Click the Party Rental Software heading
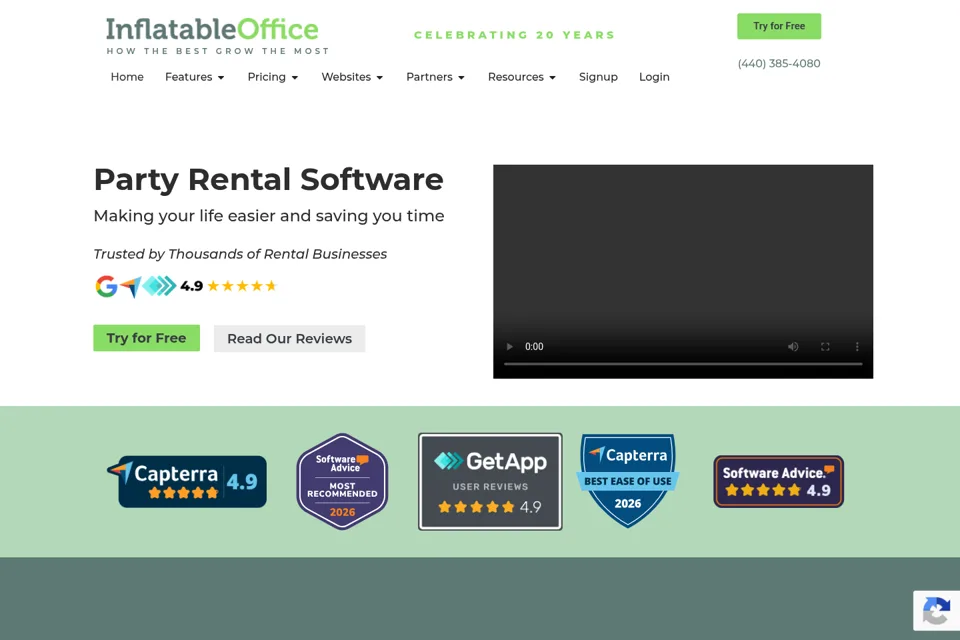This screenshot has width=960, height=640. click(x=269, y=179)
